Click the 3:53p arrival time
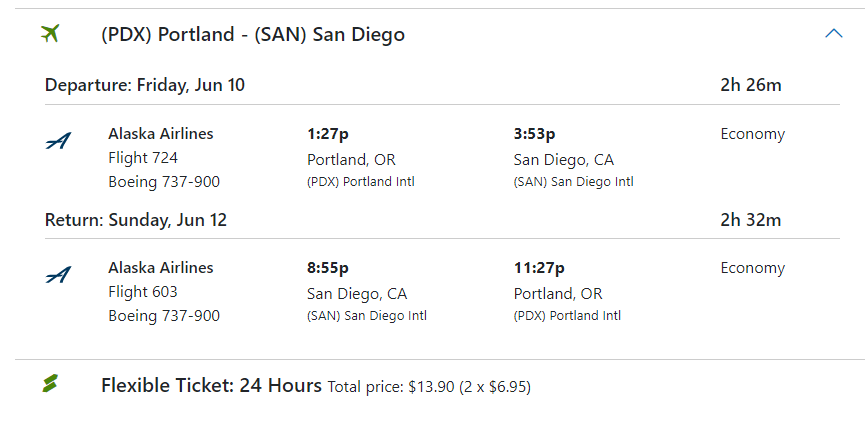 tap(534, 134)
